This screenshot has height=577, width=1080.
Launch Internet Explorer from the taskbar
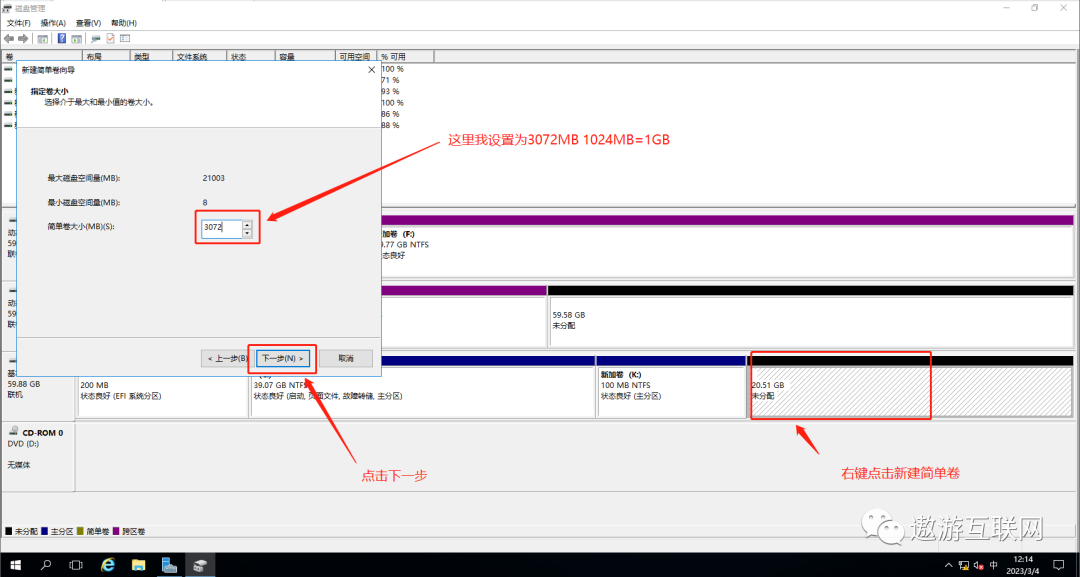107,565
